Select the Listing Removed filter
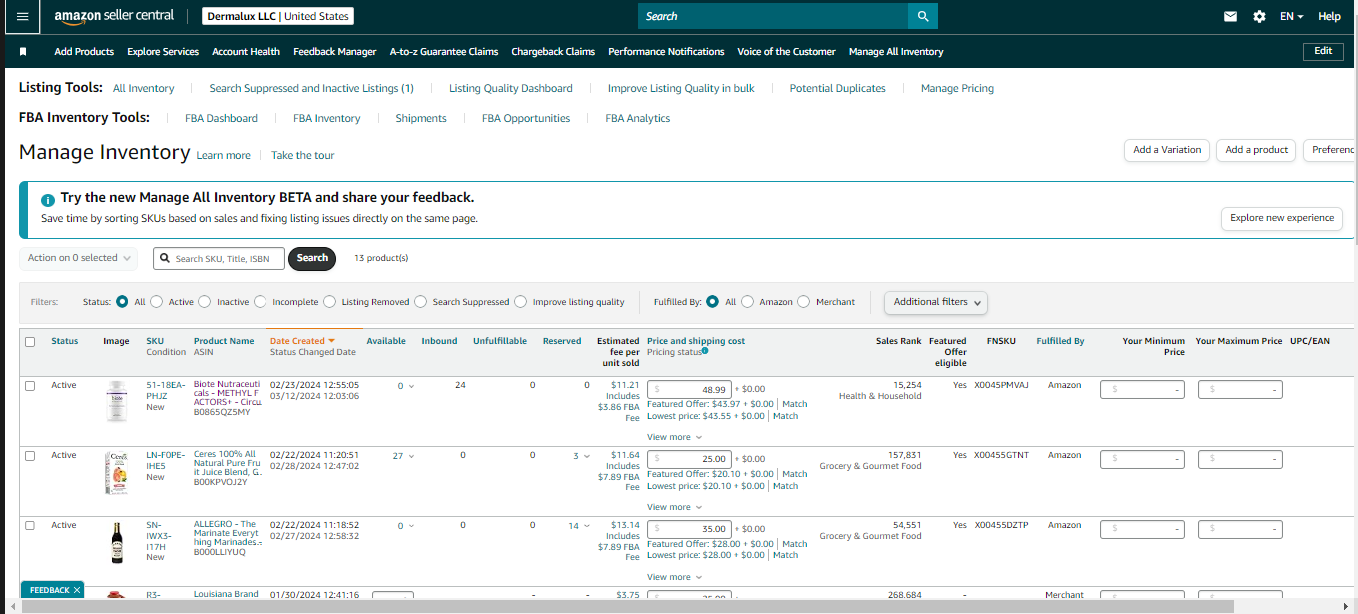 [x=330, y=301]
